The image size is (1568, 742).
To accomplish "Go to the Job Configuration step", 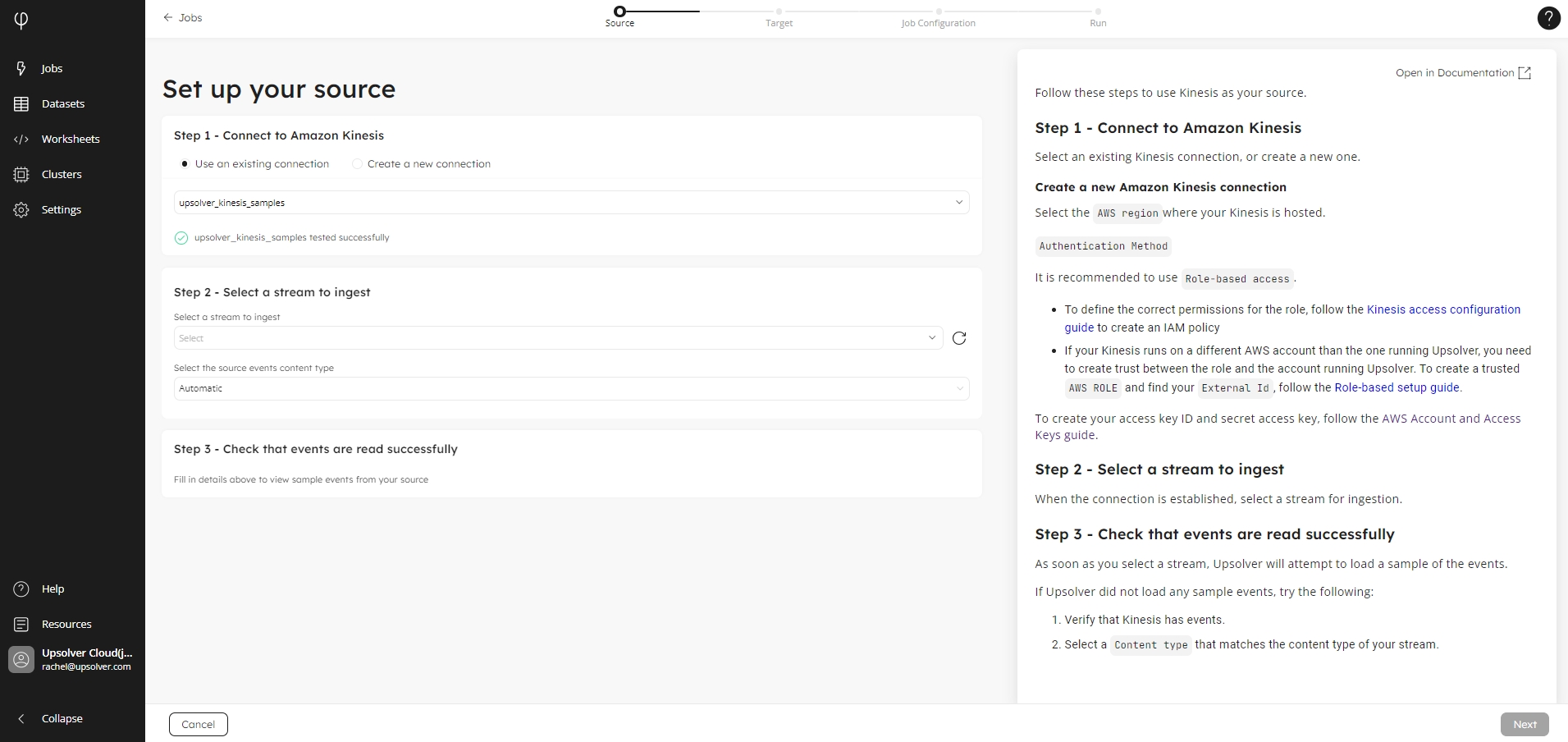I will point(938,12).
